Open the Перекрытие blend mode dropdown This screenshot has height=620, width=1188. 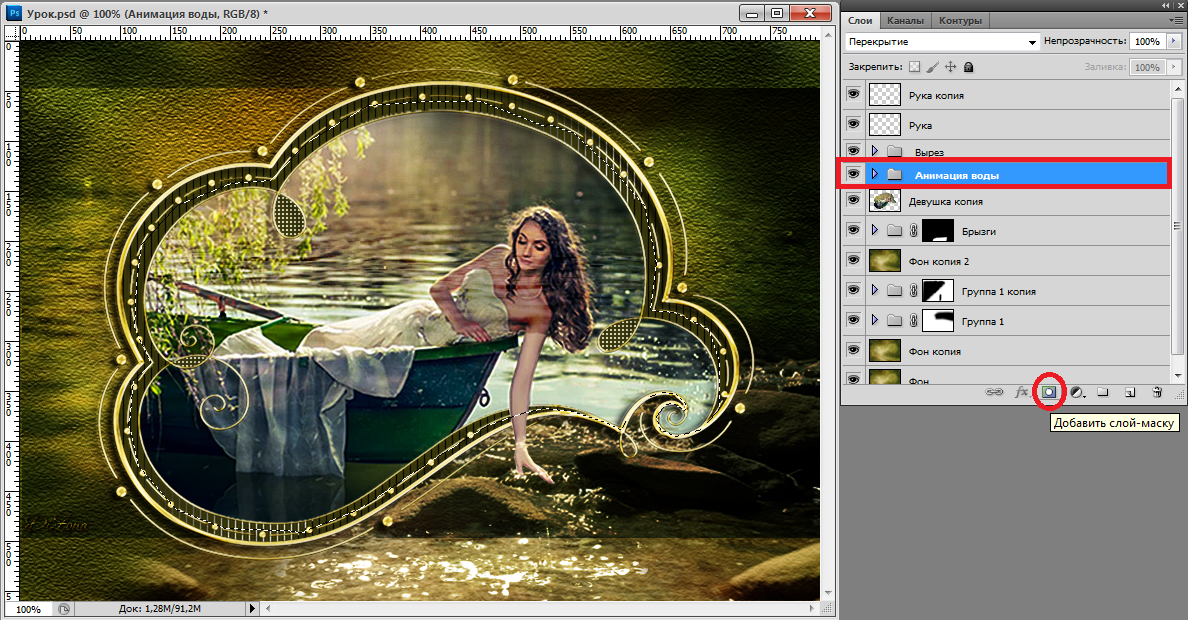(x=939, y=42)
